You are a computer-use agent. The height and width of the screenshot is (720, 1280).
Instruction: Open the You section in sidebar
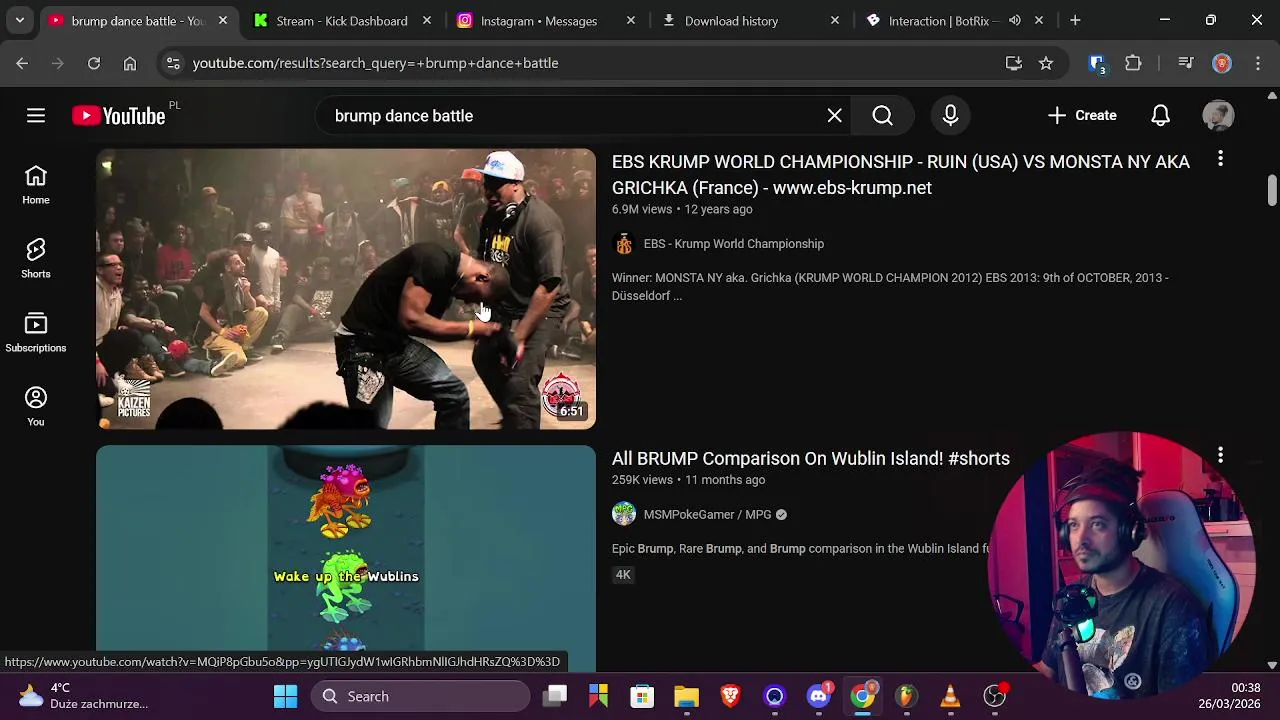36,408
